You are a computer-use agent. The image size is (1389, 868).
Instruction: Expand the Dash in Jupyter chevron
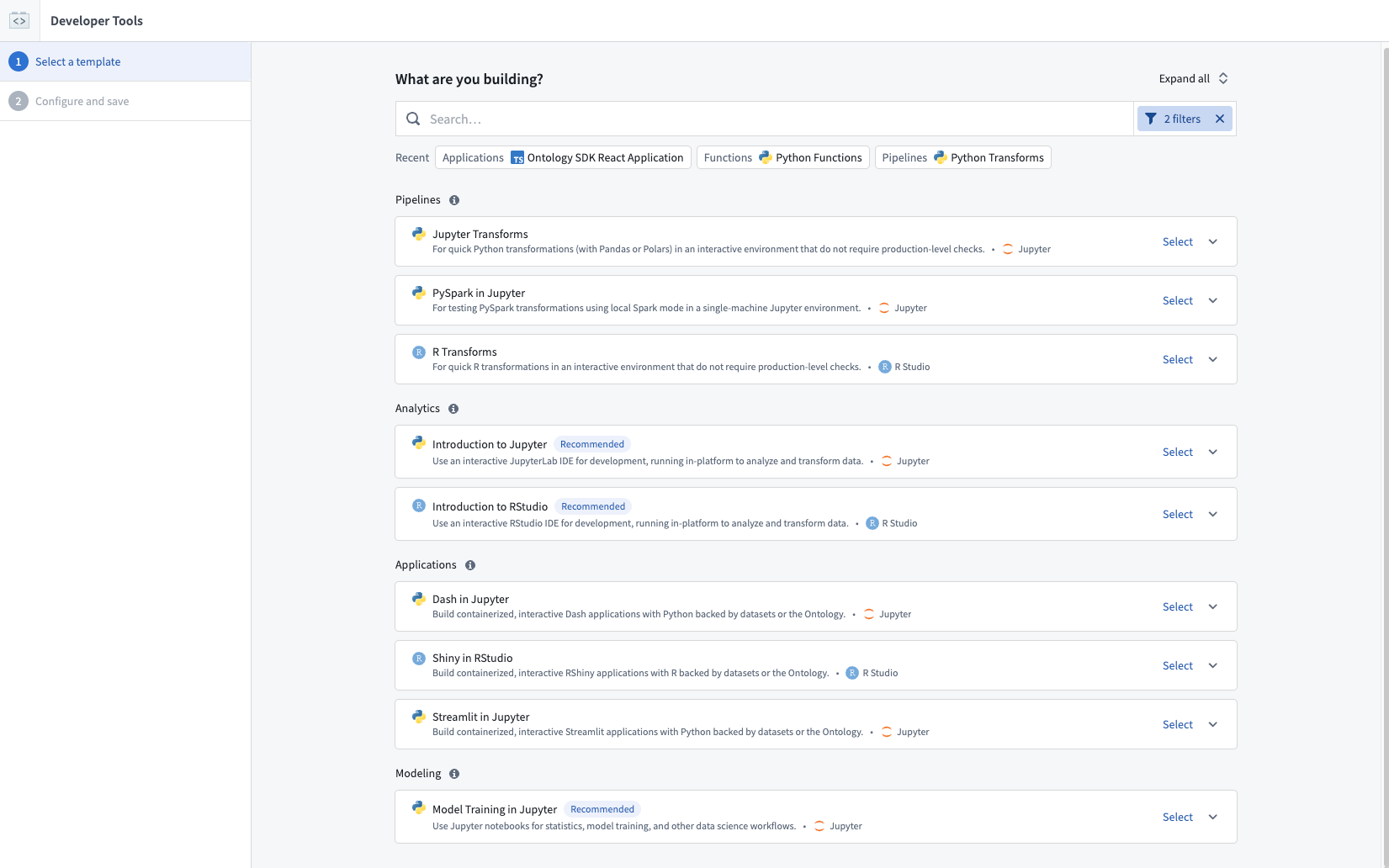click(1213, 606)
